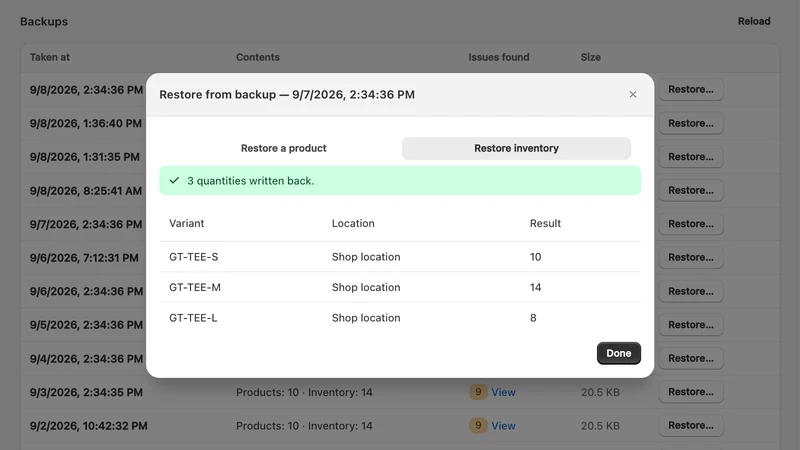Click result value 14 for GT-TEE-M
Screen dimensions: 800x450
tap(535, 288)
